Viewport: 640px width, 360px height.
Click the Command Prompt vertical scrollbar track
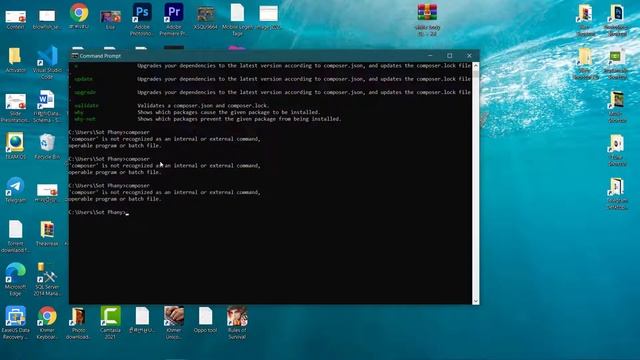coord(476,184)
